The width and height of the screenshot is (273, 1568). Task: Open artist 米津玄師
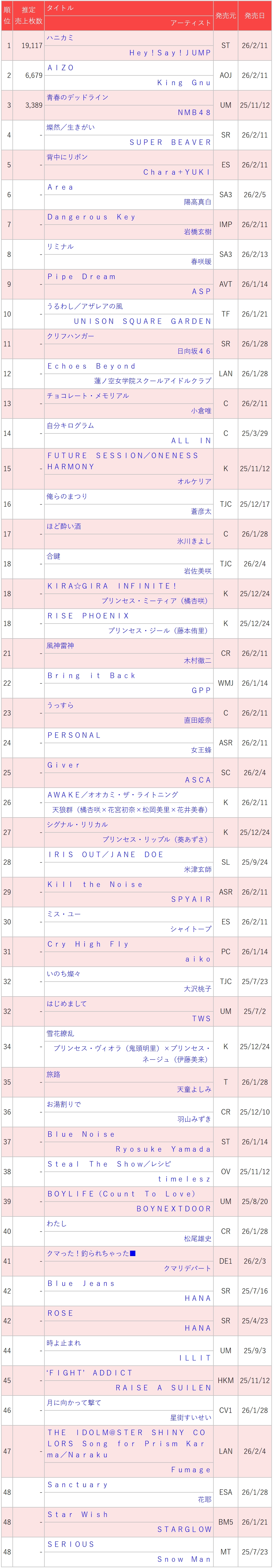tap(198, 869)
